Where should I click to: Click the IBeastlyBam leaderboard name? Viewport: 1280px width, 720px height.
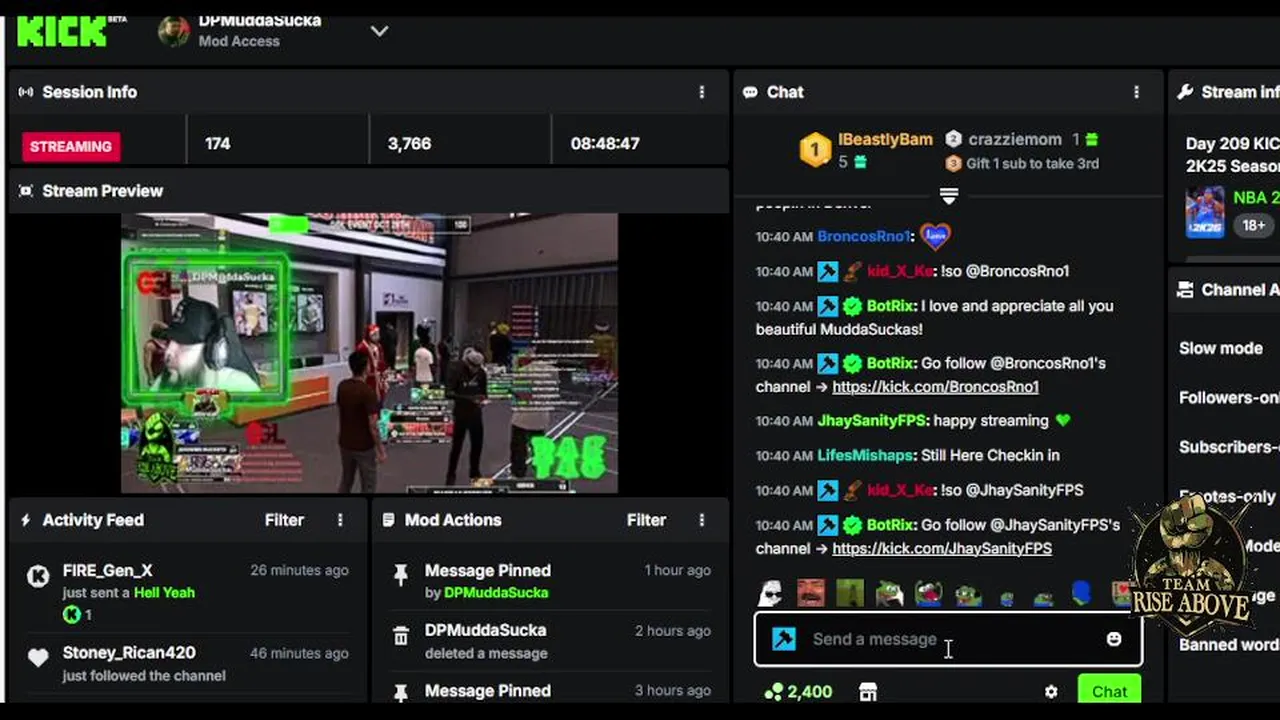885,140
